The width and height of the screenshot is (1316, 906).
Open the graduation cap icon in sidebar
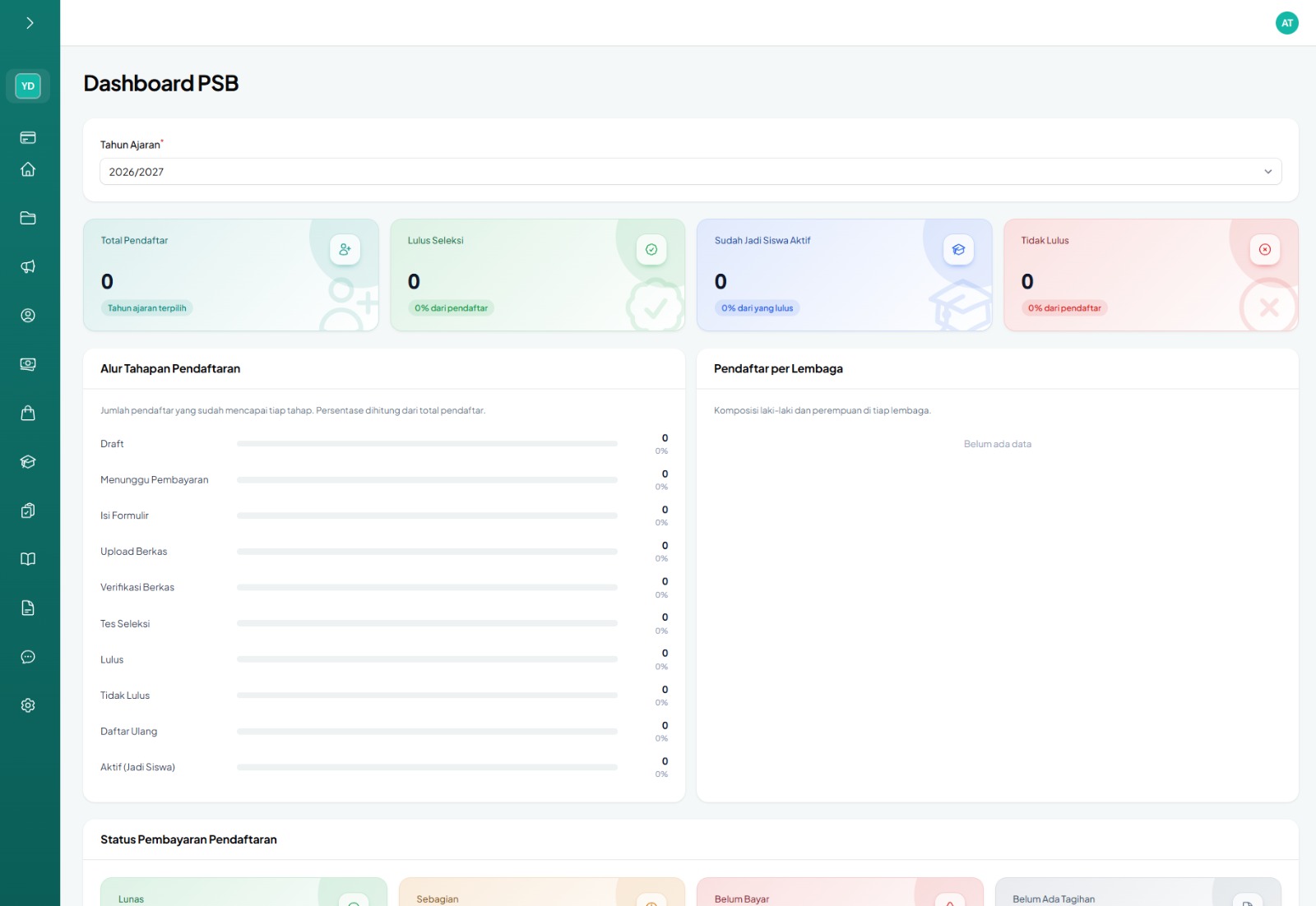pos(28,462)
